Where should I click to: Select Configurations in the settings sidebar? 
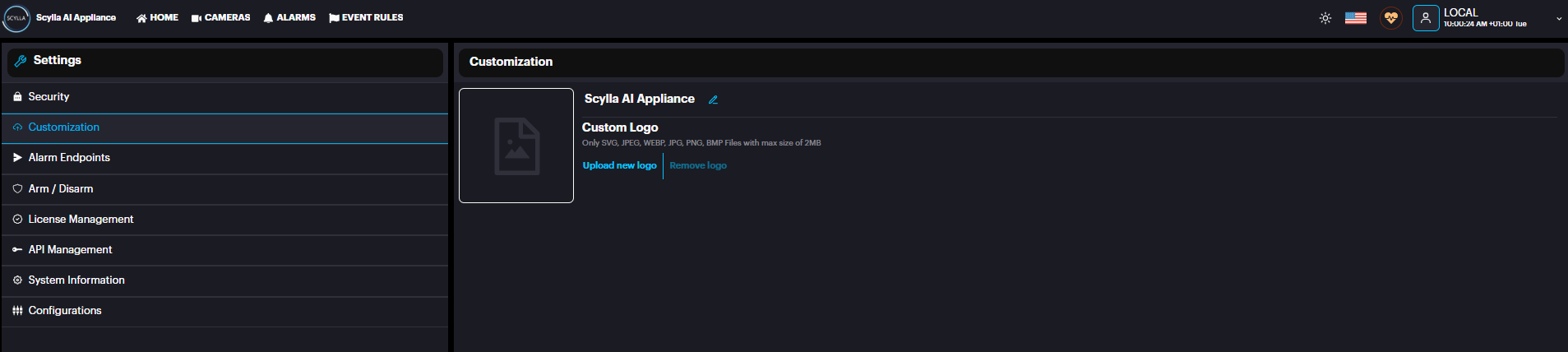point(65,311)
